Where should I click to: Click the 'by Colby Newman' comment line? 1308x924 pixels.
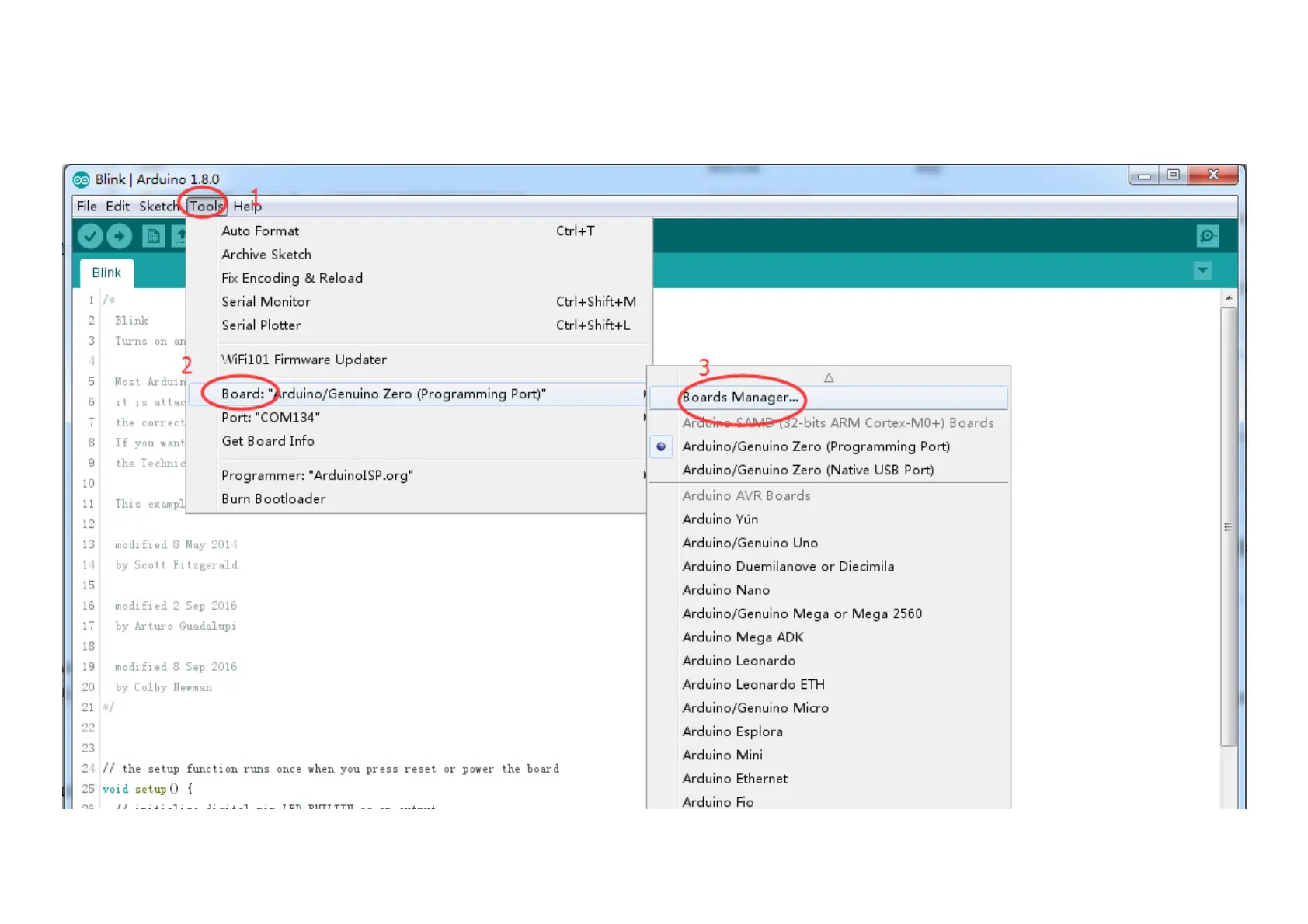tap(164, 687)
